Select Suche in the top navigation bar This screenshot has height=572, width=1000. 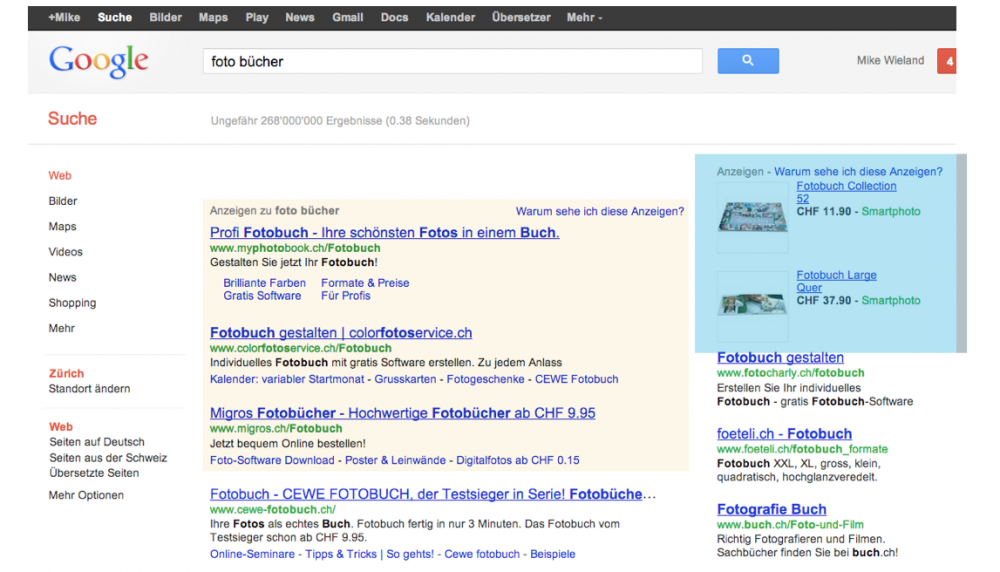(x=115, y=18)
